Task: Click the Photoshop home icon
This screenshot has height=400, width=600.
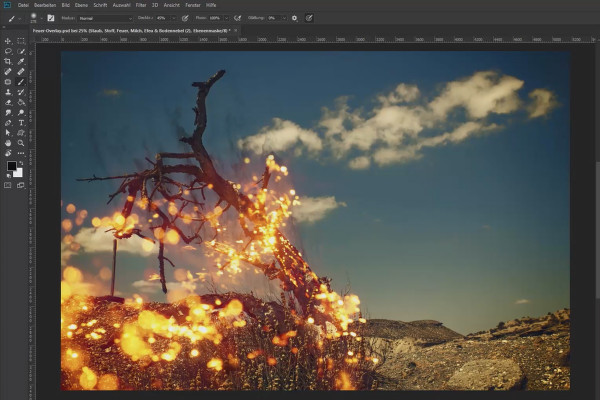Action: 7,5
